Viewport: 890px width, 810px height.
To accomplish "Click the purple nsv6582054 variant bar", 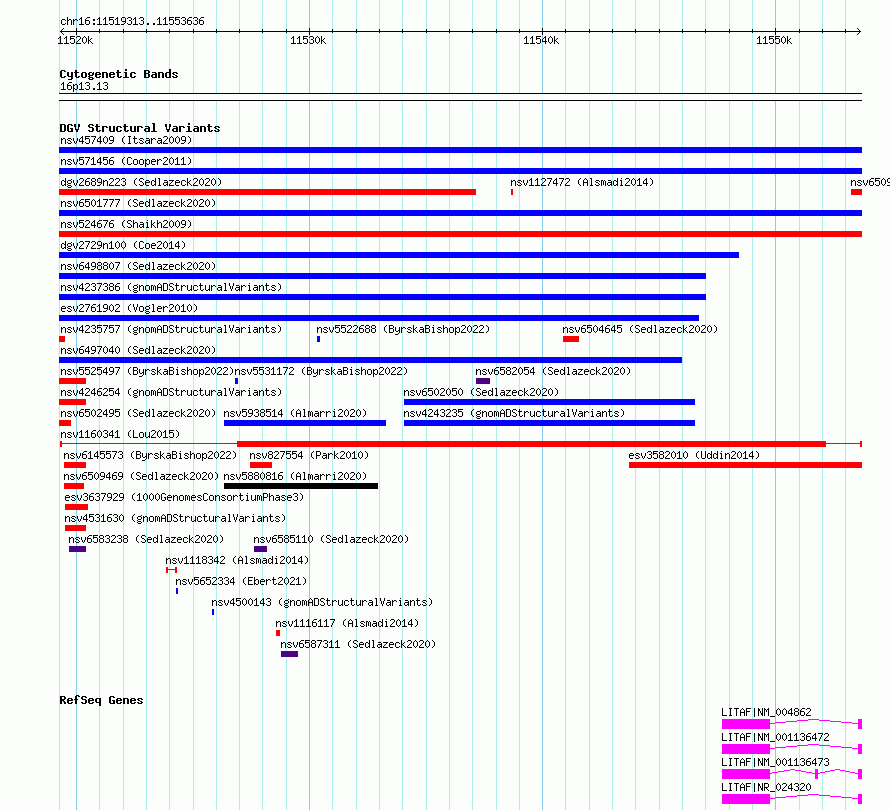I will (483, 381).
